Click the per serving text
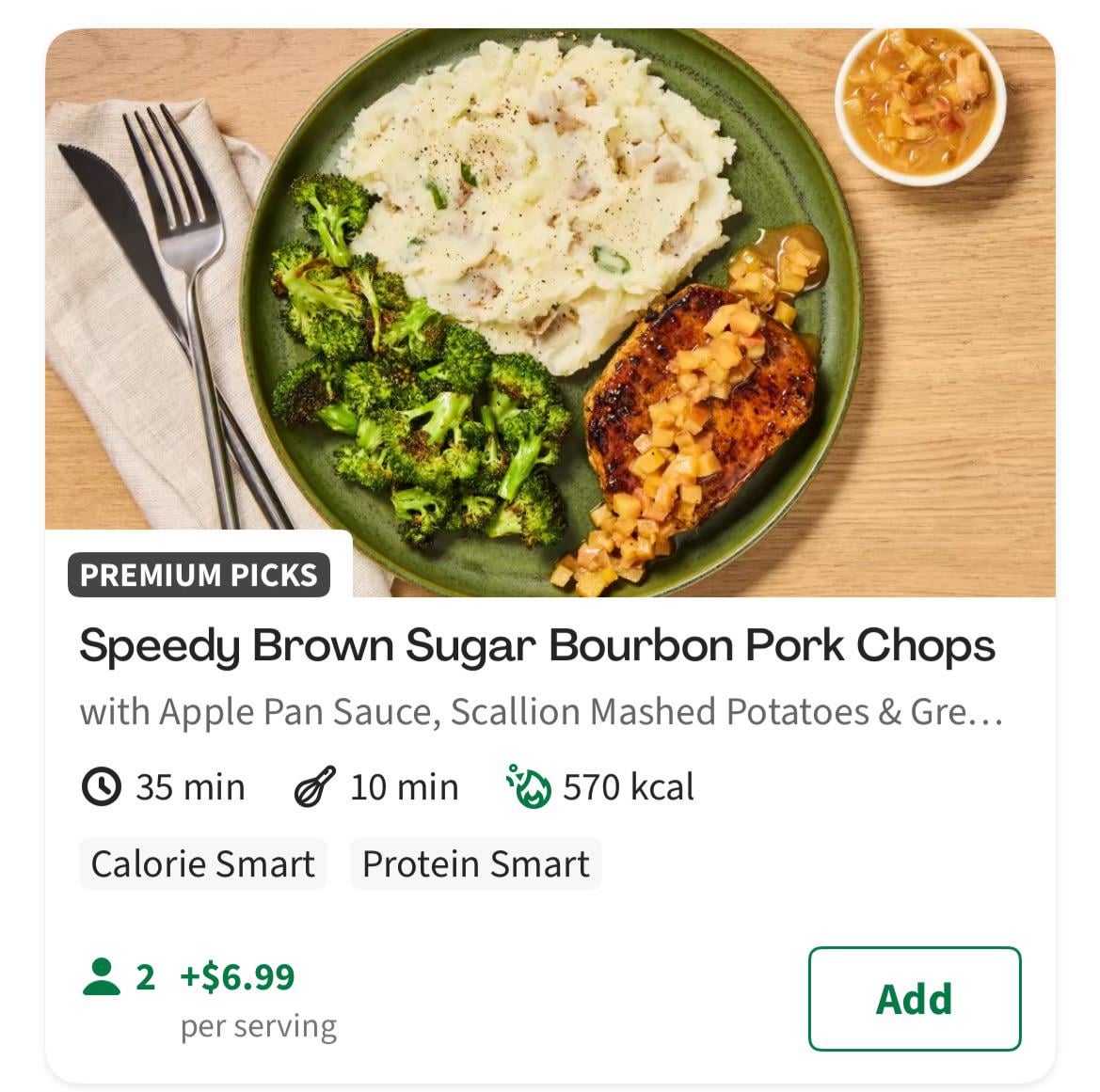 pos(258,1025)
